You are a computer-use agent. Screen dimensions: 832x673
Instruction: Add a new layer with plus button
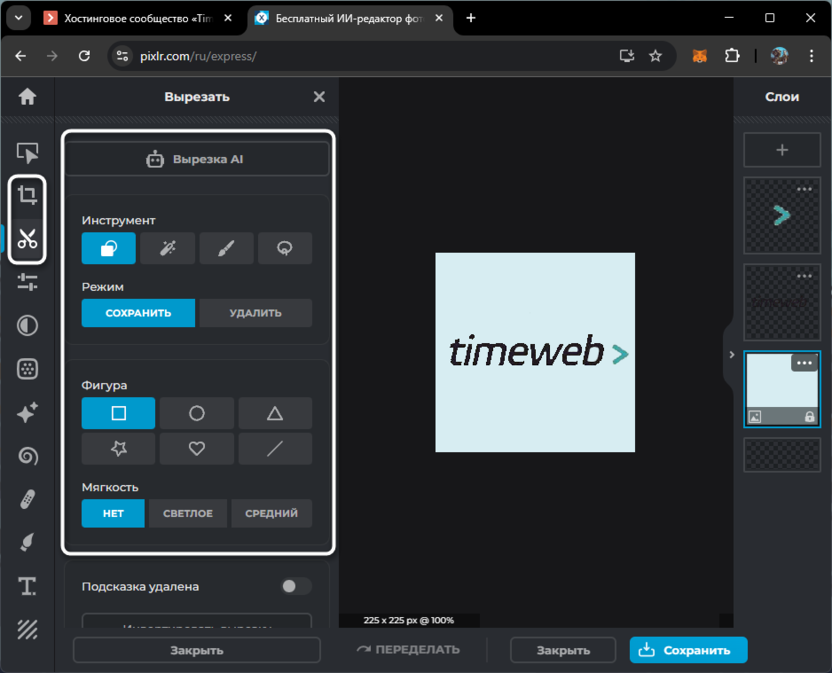pos(782,150)
